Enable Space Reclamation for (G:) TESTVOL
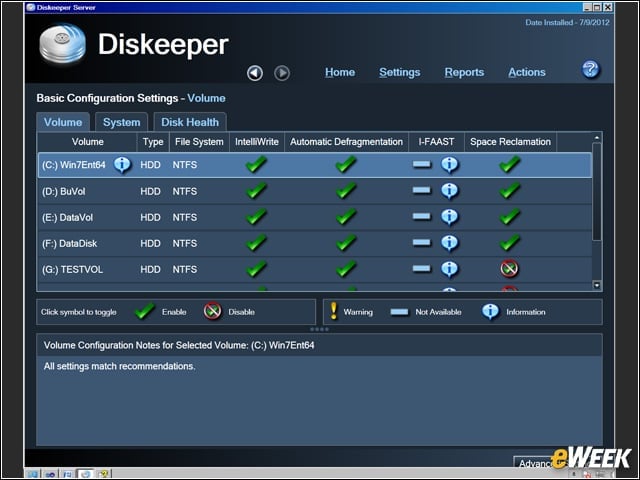The width and height of the screenshot is (640, 480). click(x=509, y=269)
